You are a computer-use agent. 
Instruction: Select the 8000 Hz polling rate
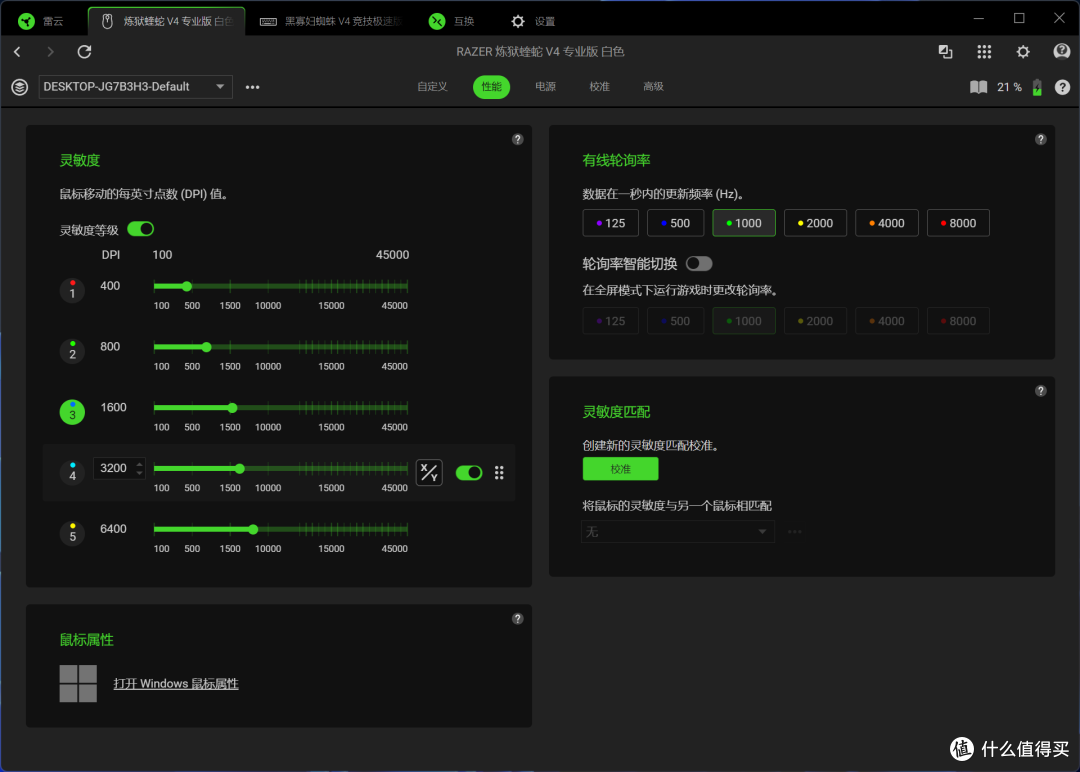pos(958,223)
